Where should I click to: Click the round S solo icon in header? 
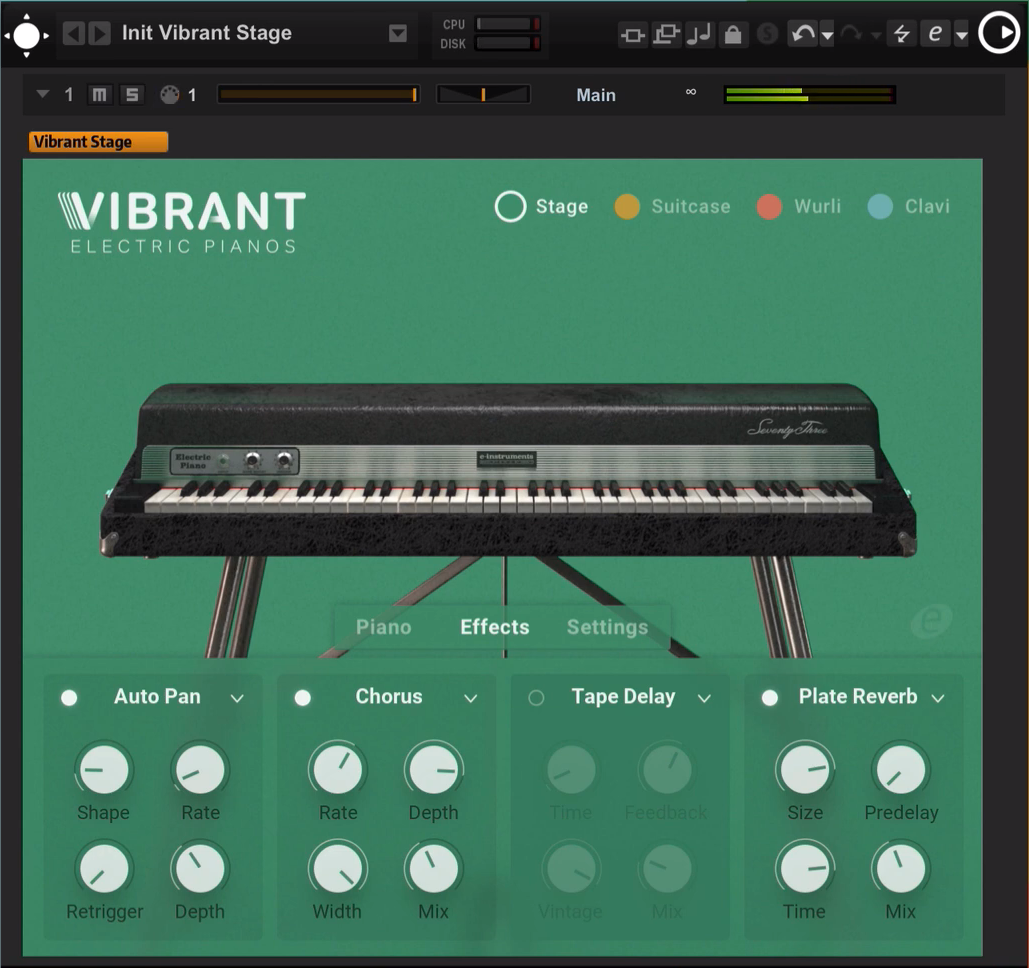(767, 33)
